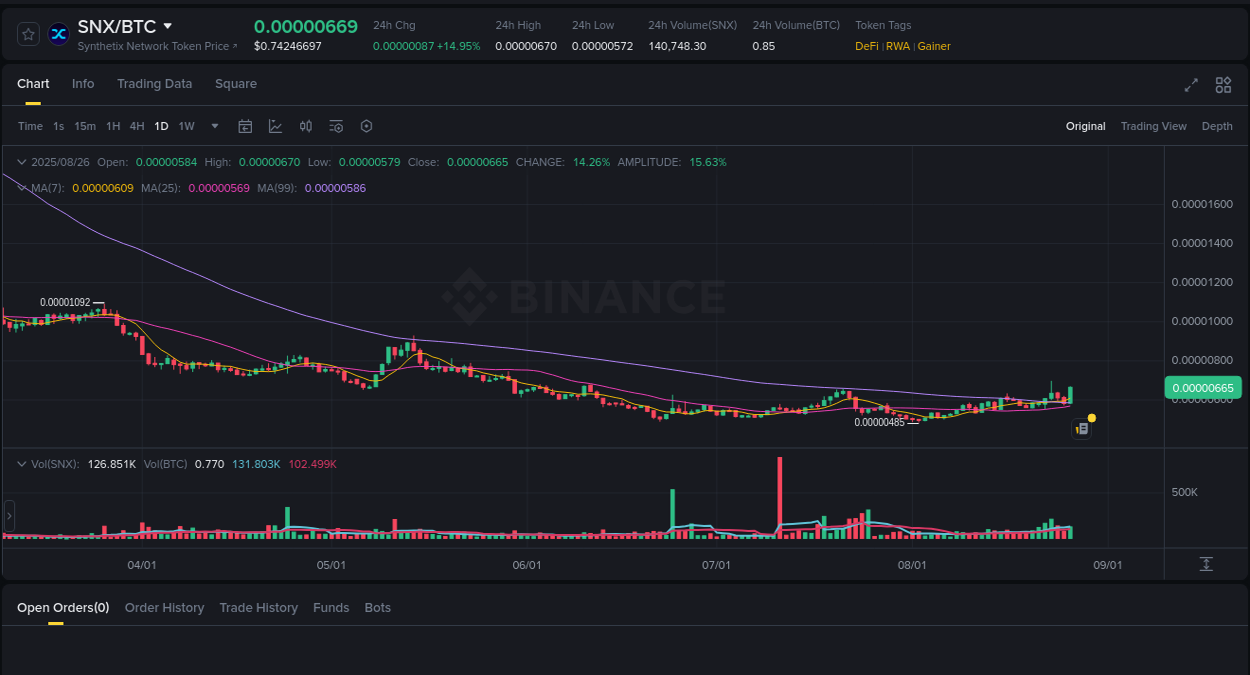Click the green current price label
This screenshot has width=1250, height=675.
pos(1203,387)
